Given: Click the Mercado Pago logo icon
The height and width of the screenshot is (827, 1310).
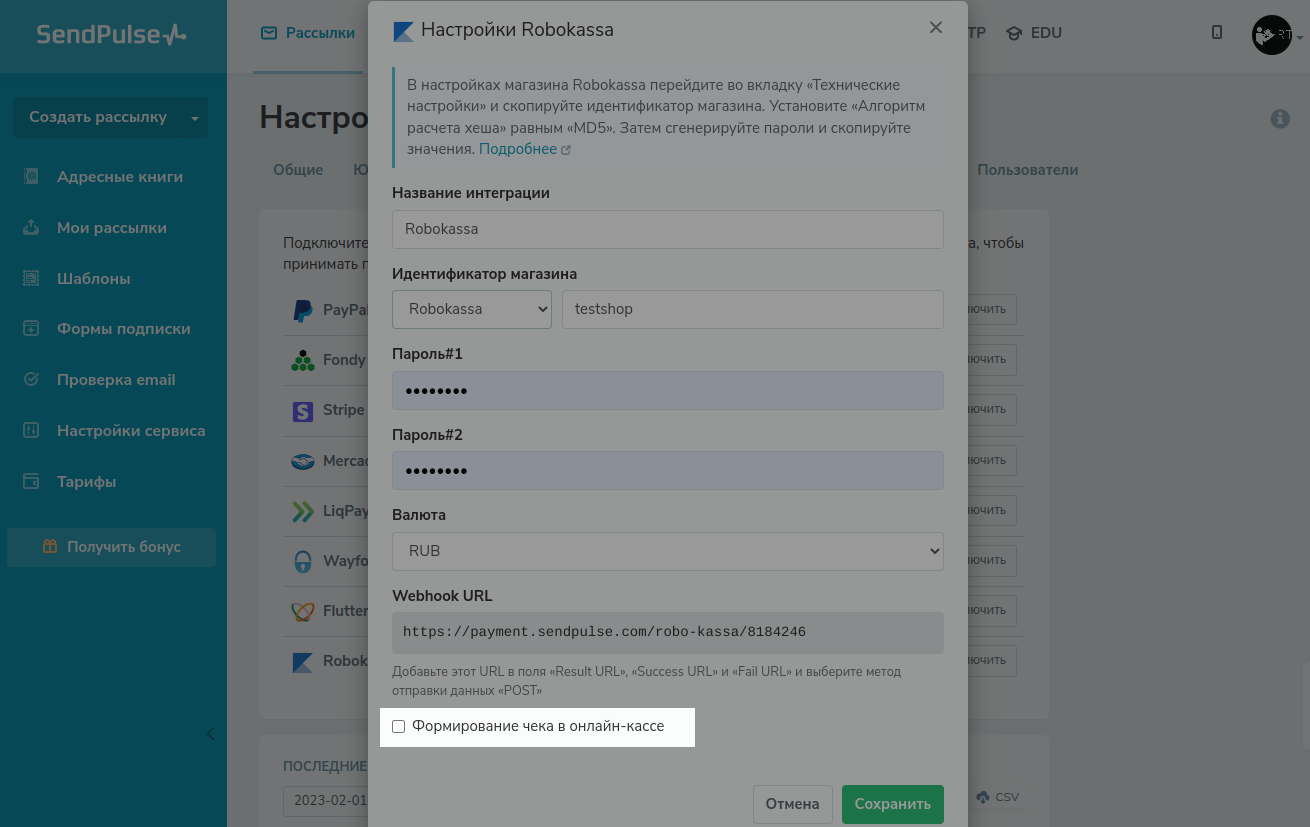Looking at the screenshot, I should click(x=302, y=461).
